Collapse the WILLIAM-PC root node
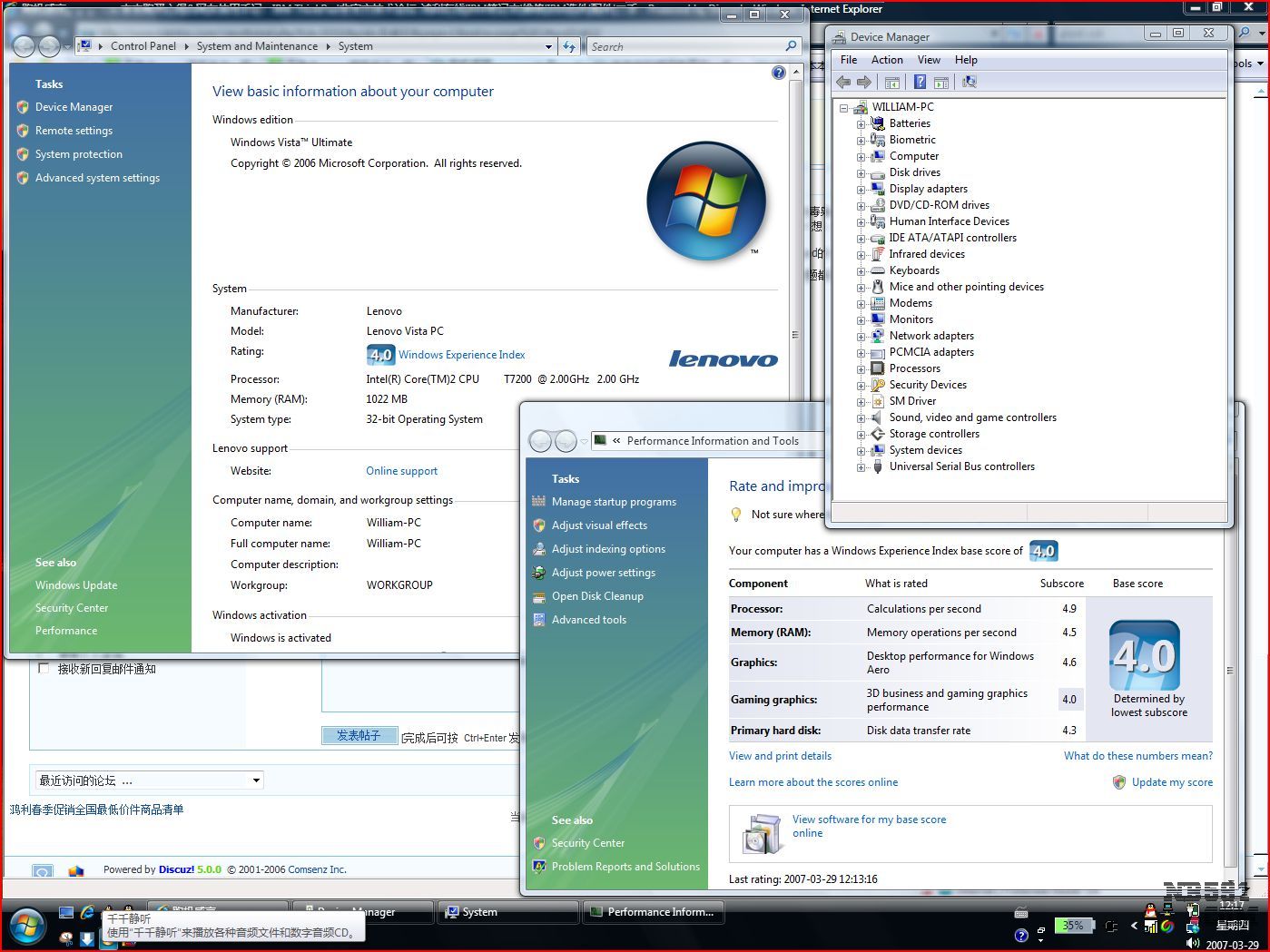Image resolution: width=1270 pixels, height=952 pixels. pyautogui.click(x=844, y=107)
